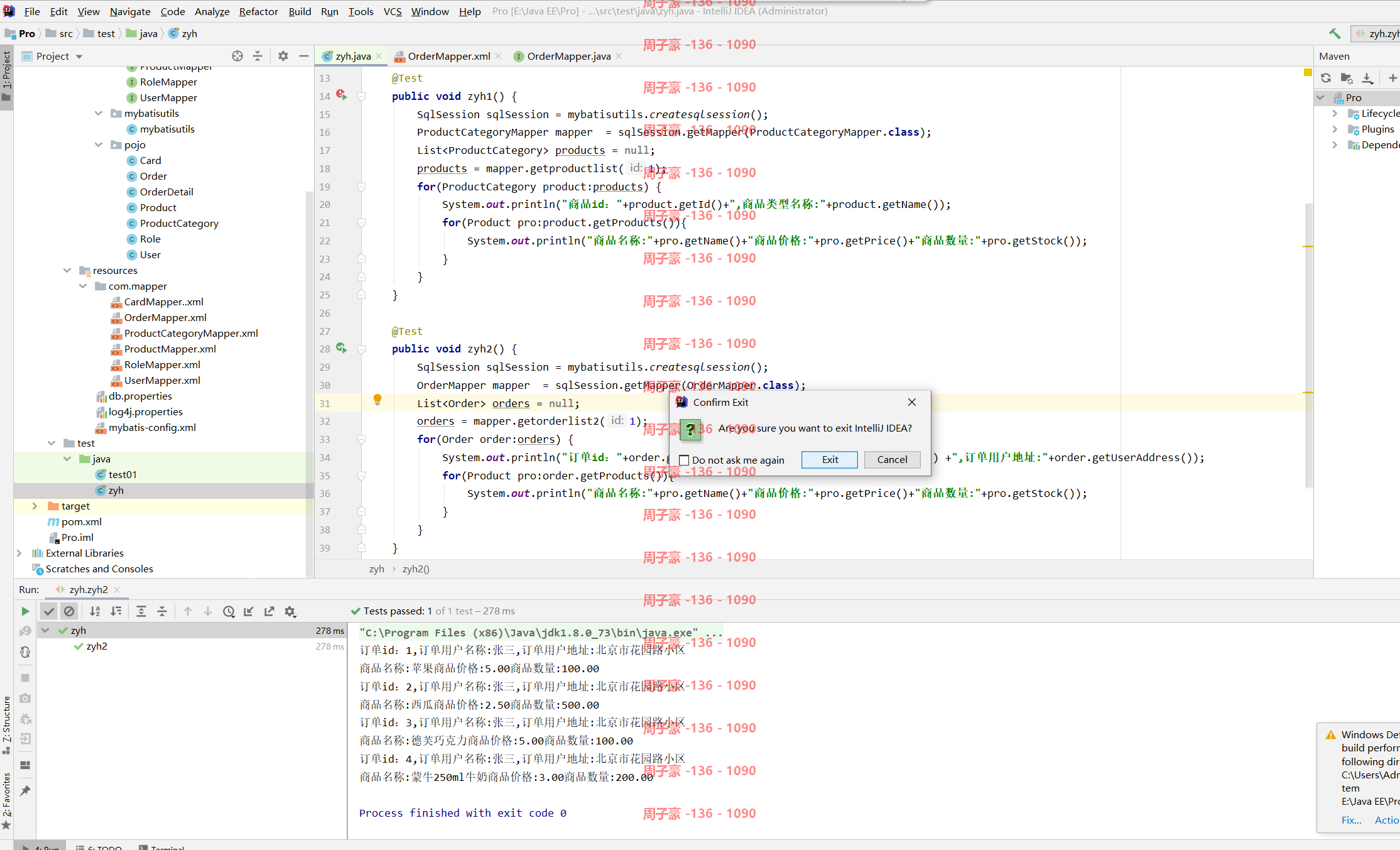Expand Maven Lifecycle node
The width and height of the screenshot is (1400, 850).
(1335, 113)
